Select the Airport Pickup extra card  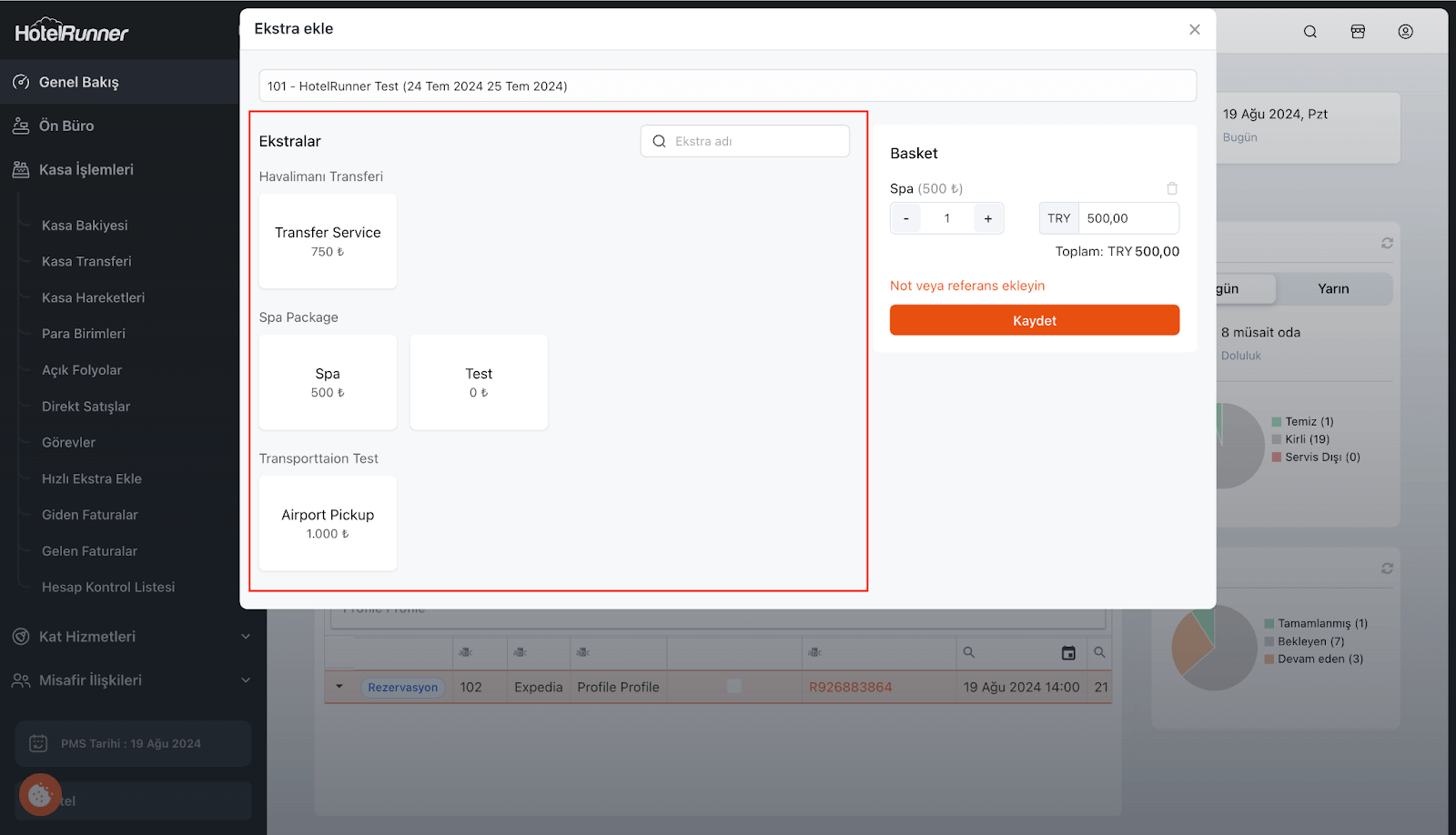(328, 523)
